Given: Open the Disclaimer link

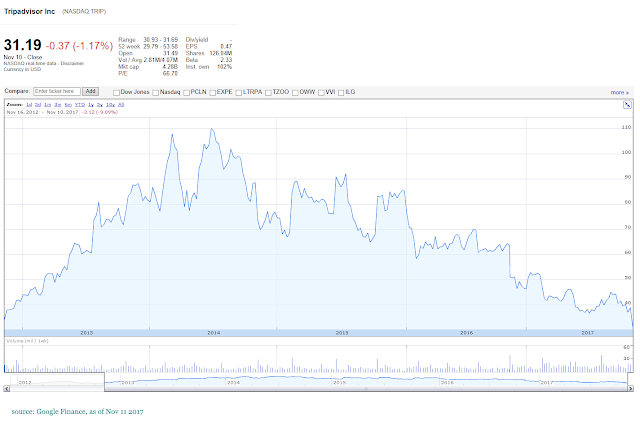Looking at the screenshot, I should (72, 64).
